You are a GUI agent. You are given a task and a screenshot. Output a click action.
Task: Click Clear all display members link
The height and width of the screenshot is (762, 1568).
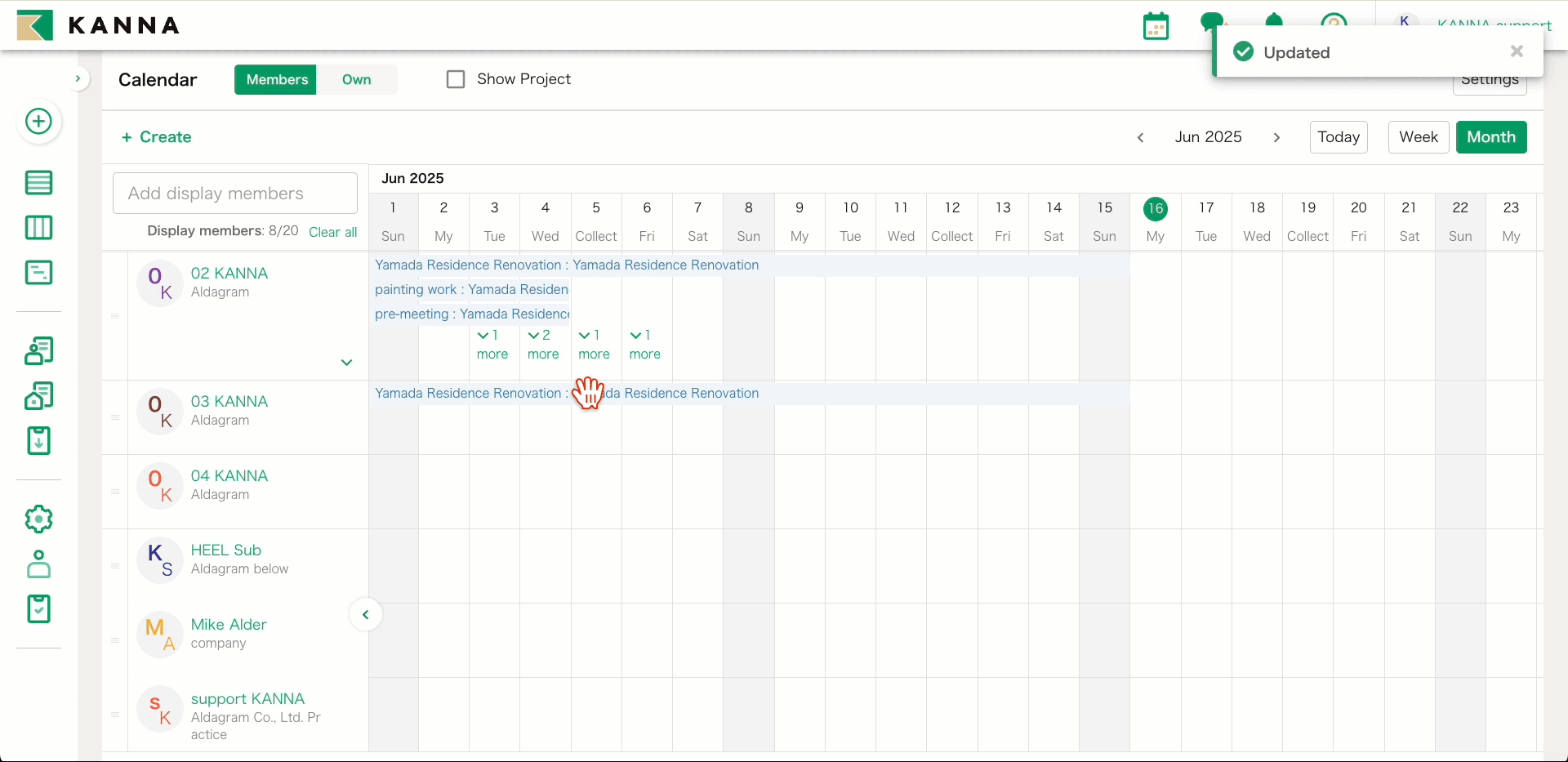332,232
